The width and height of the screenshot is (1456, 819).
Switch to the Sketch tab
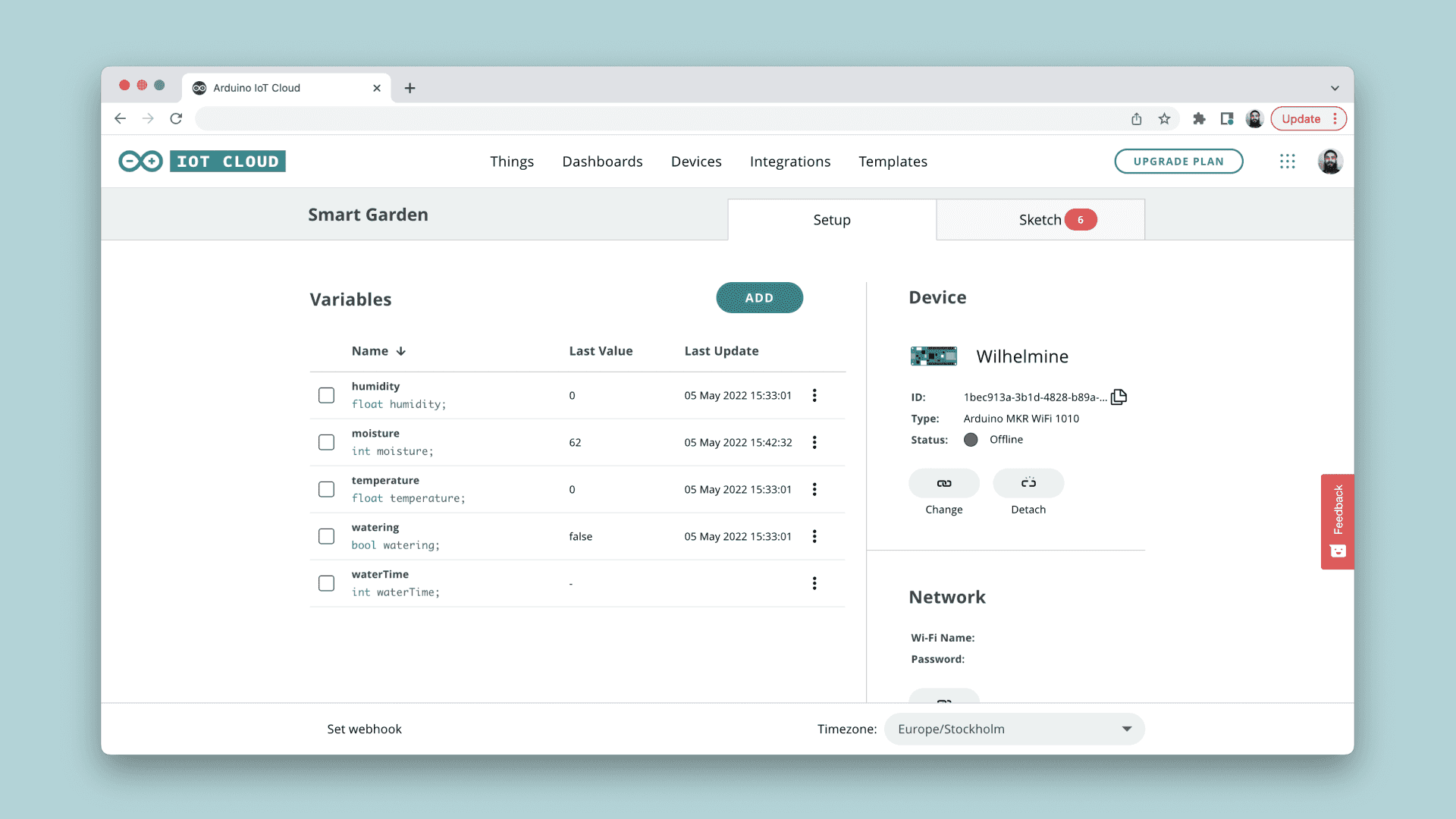pyautogui.click(x=1040, y=220)
